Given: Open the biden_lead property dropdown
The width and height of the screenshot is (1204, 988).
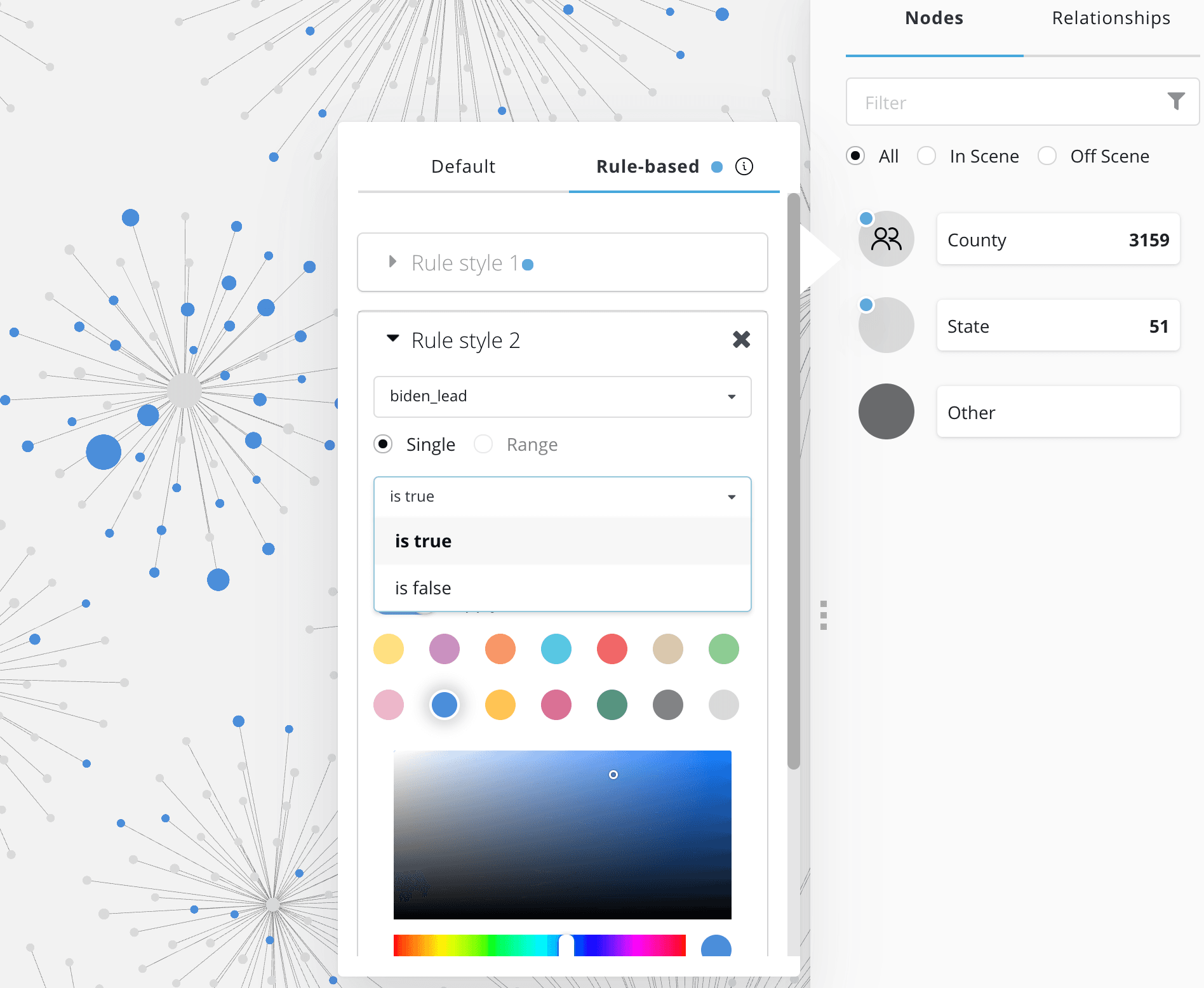Looking at the screenshot, I should pos(562,396).
